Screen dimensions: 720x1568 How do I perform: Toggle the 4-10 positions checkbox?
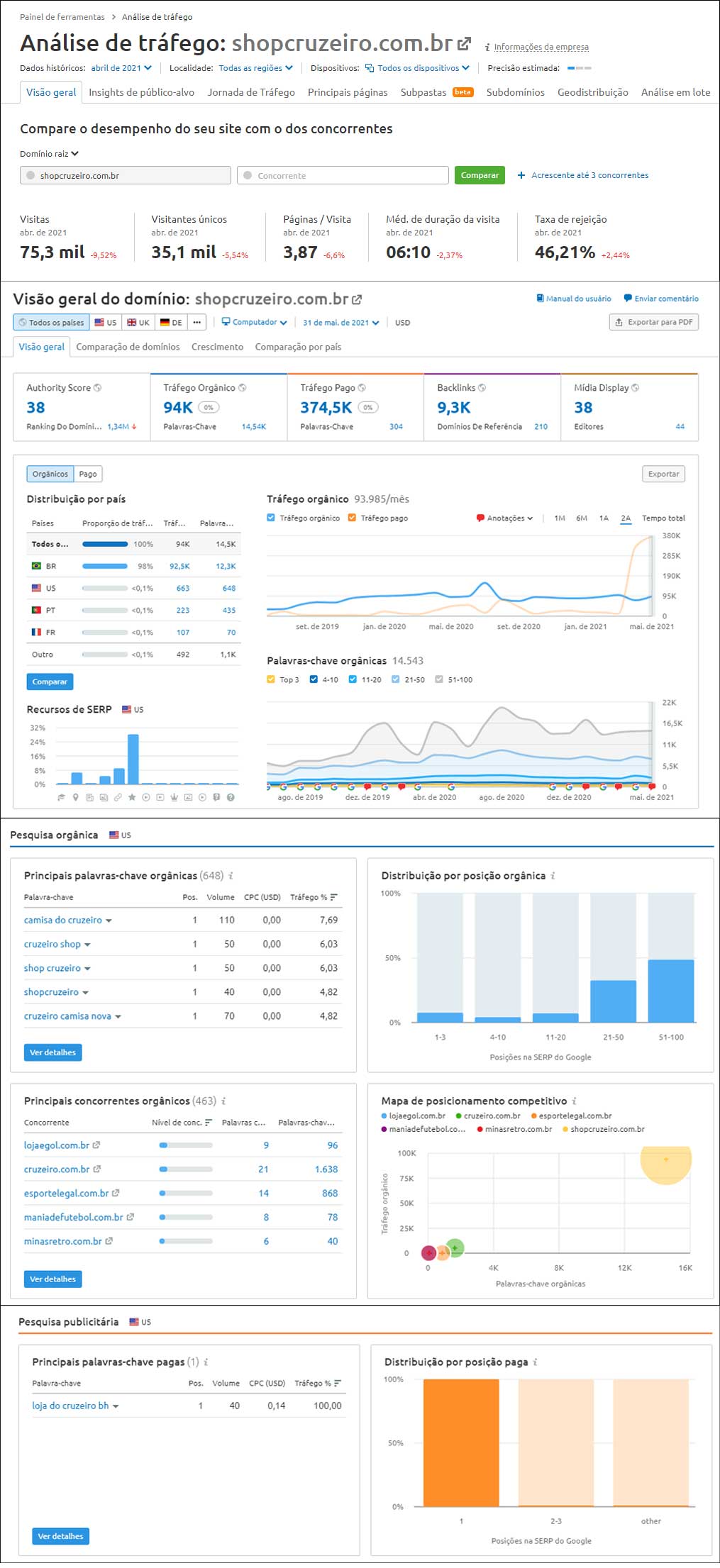tap(314, 679)
